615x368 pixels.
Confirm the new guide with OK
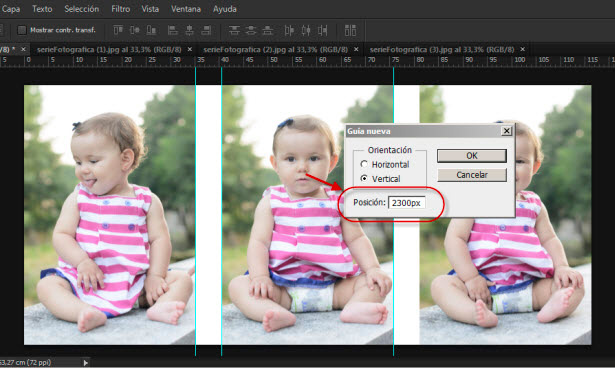472,156
